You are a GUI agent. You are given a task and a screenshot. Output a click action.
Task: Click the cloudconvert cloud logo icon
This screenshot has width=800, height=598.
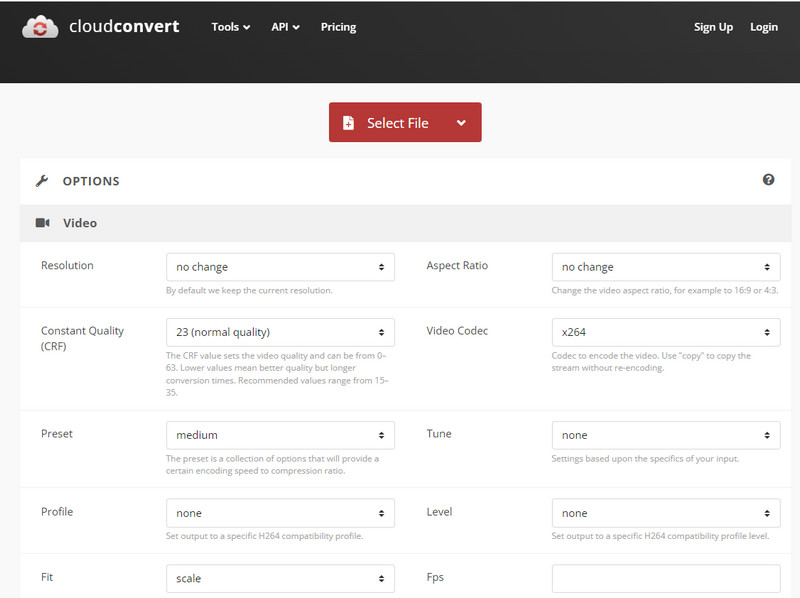[x=40, y=27]
